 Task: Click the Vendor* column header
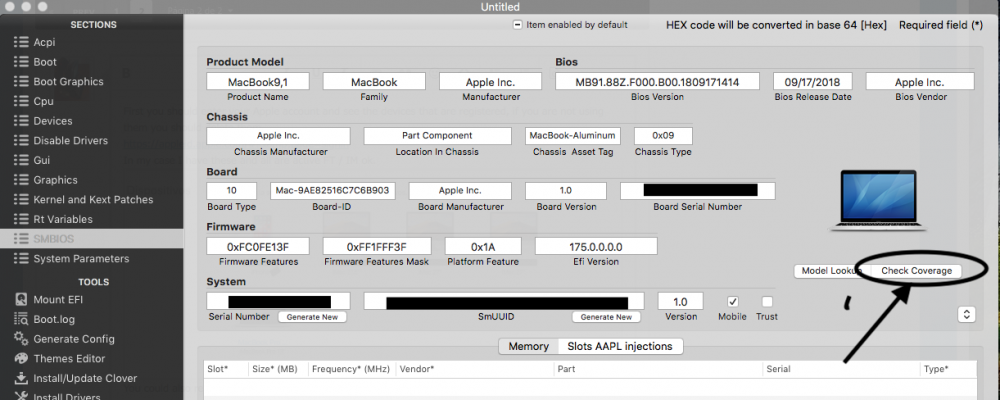click(474, 369)
